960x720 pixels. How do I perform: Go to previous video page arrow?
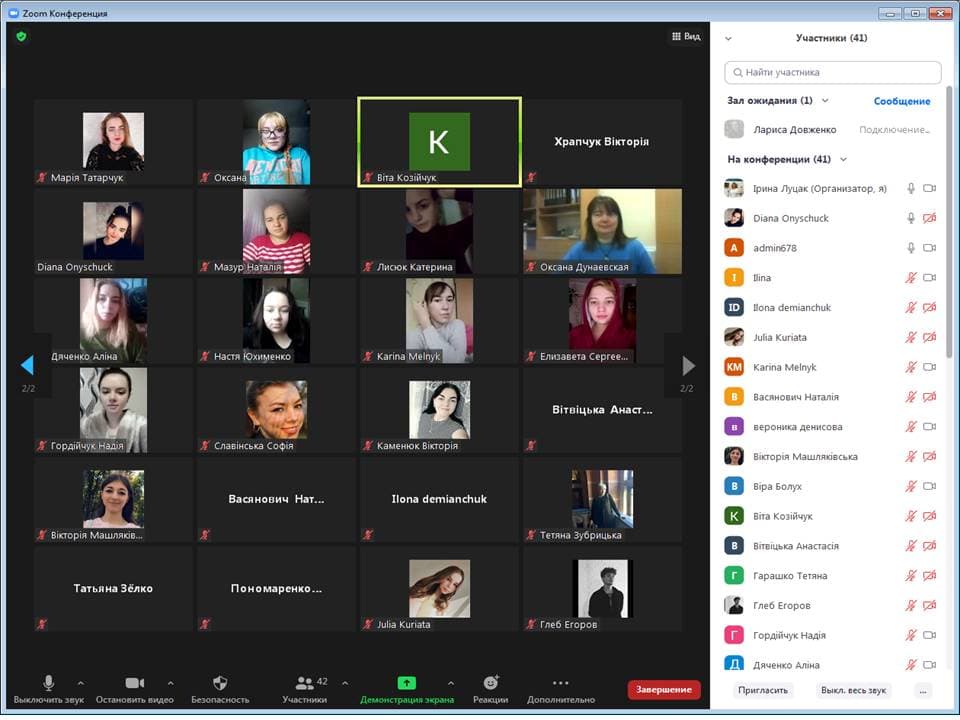27,365
